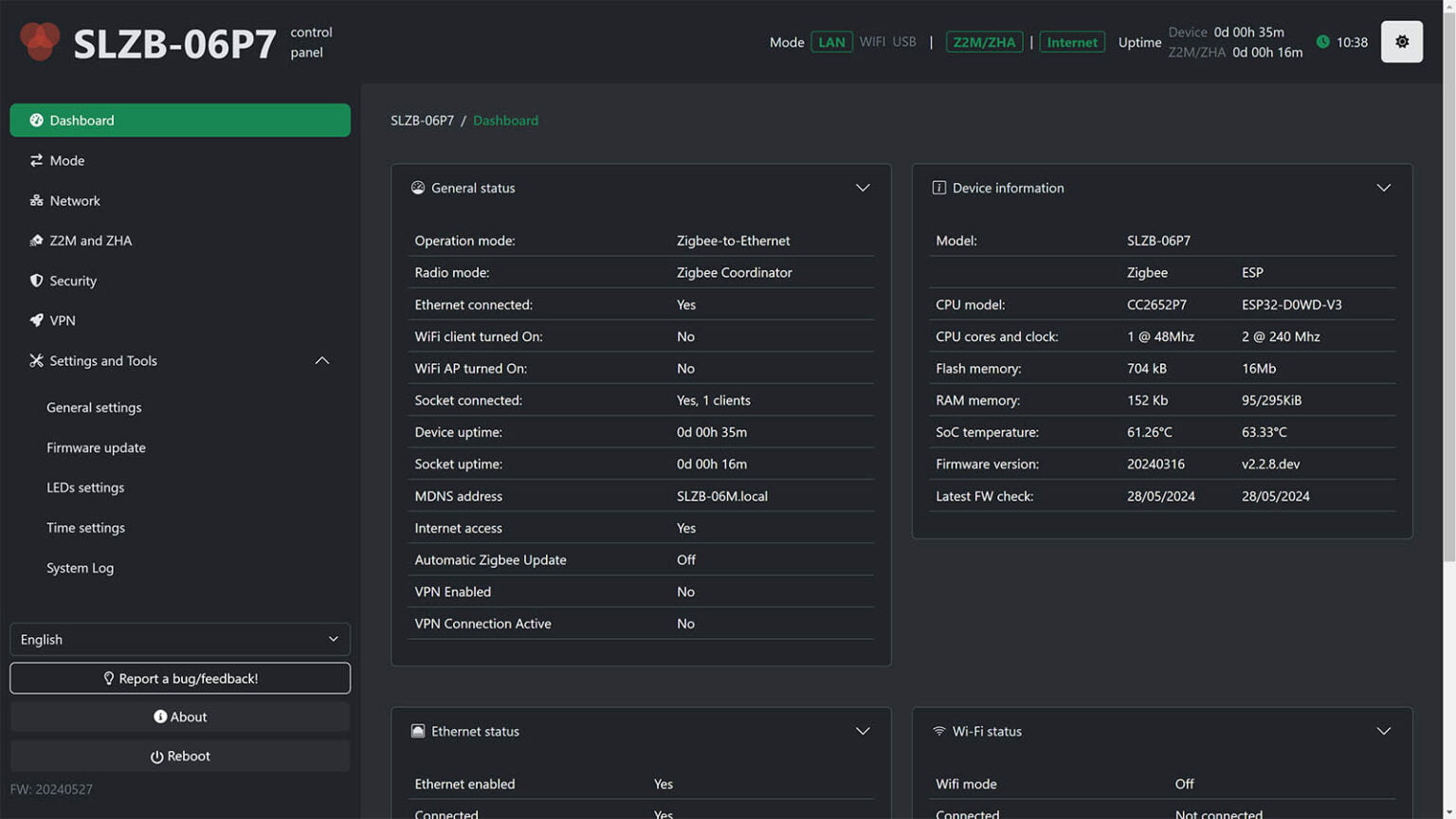This screenshot has height=819, width=1456.
Task: Click the page vertical scrollbar
Action: click(1448, 284)
